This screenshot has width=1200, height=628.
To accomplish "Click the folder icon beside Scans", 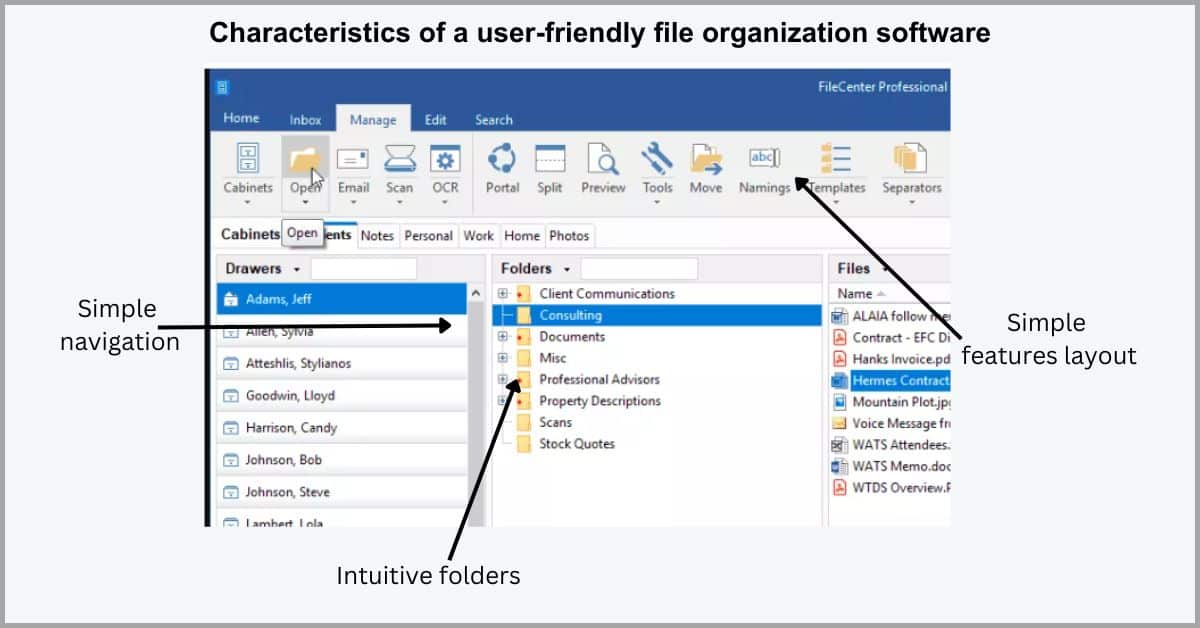I will (x=524, y=423).
